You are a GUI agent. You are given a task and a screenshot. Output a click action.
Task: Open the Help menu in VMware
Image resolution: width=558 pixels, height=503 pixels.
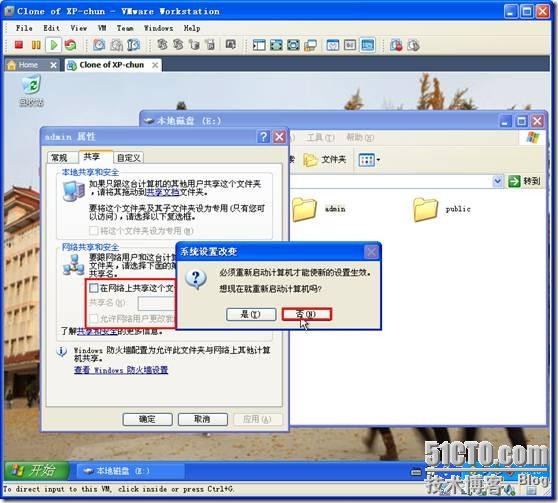[191, 28]
